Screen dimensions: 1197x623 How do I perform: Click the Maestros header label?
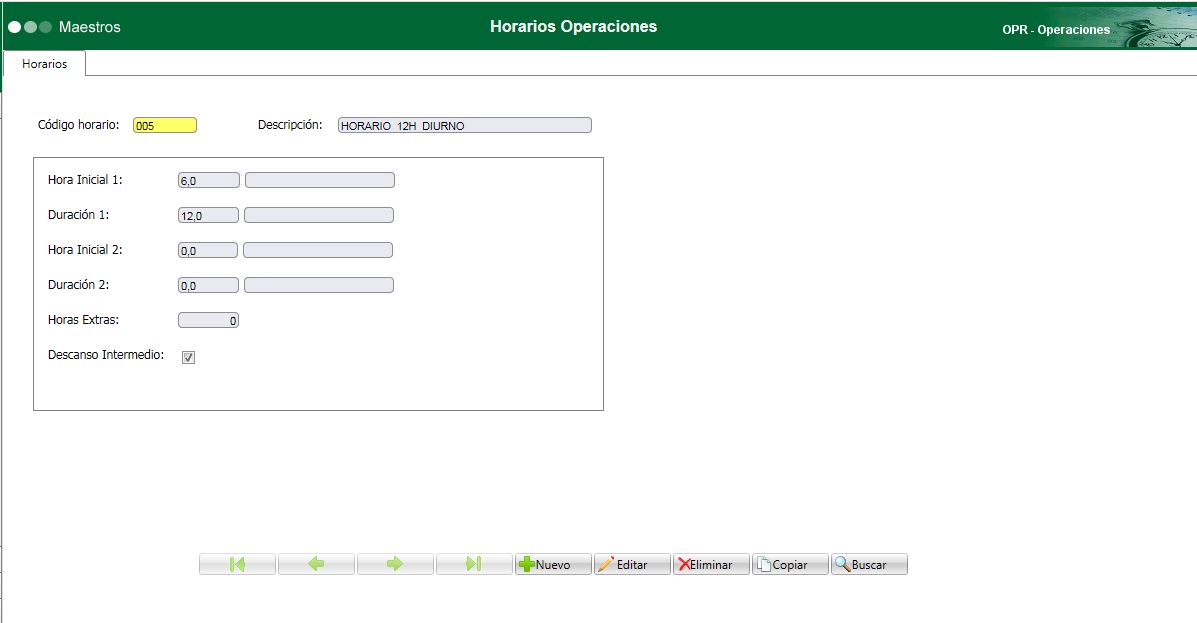point(89,27)
